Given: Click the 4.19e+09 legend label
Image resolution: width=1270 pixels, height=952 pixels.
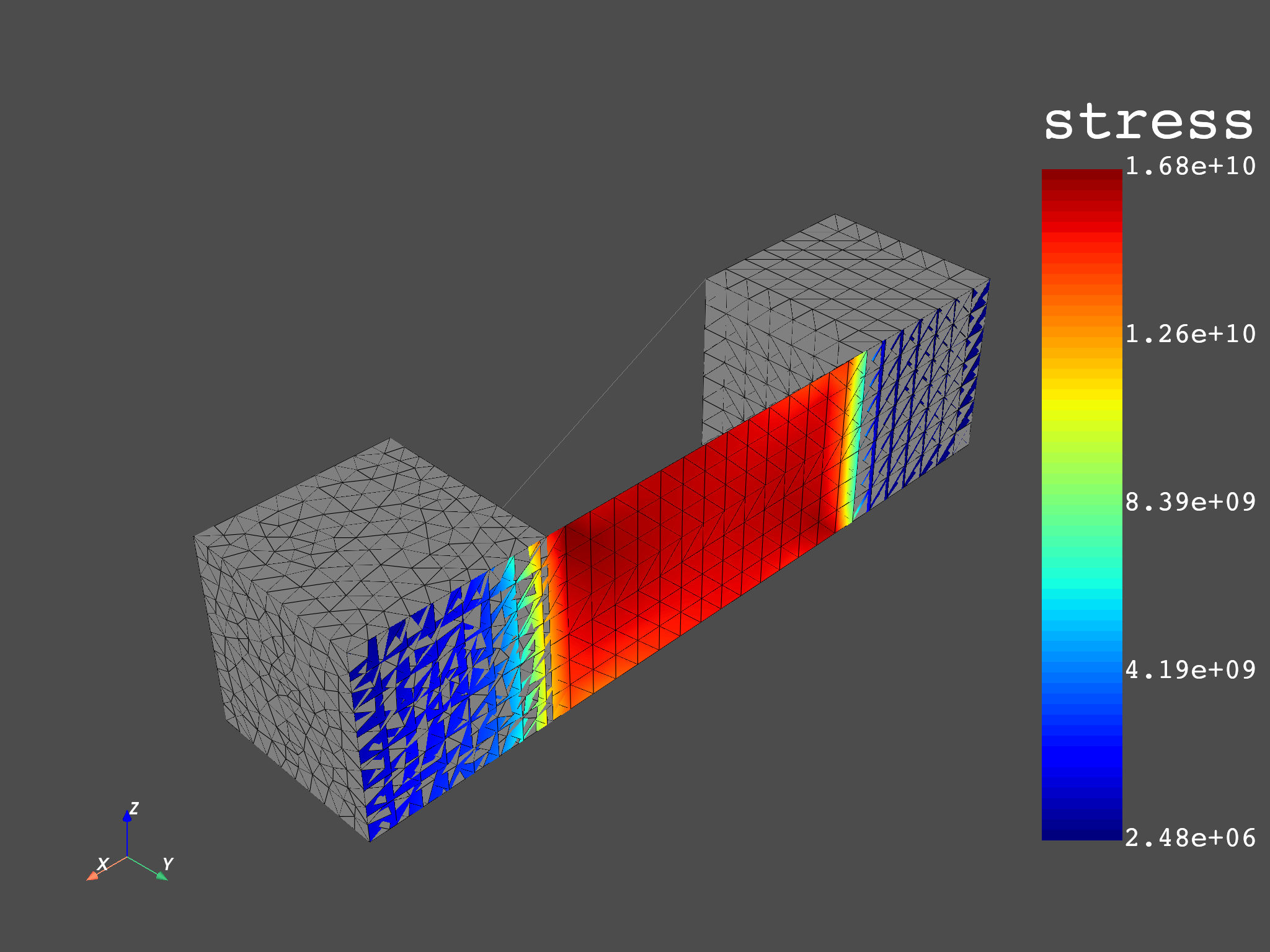Looking at the screenshot, I should 1190,670.
